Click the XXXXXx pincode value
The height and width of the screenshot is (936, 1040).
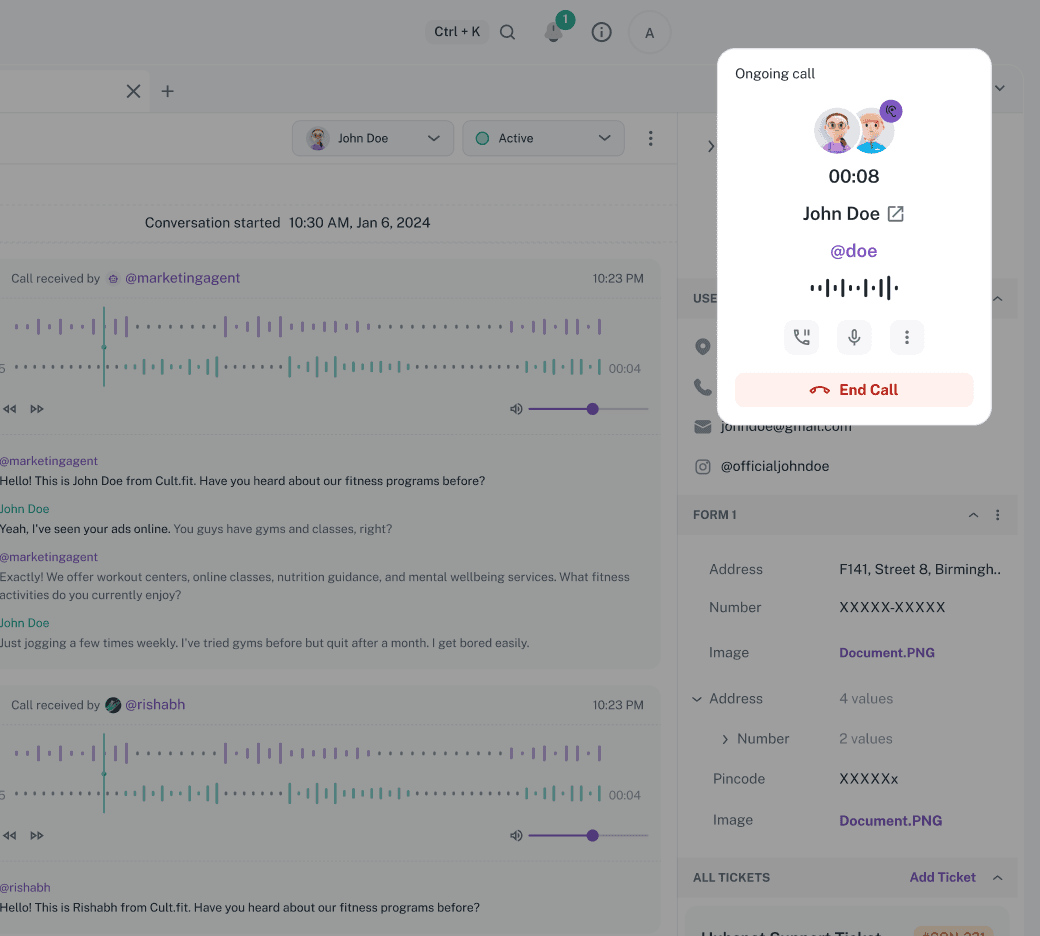(x=868, y=779)
